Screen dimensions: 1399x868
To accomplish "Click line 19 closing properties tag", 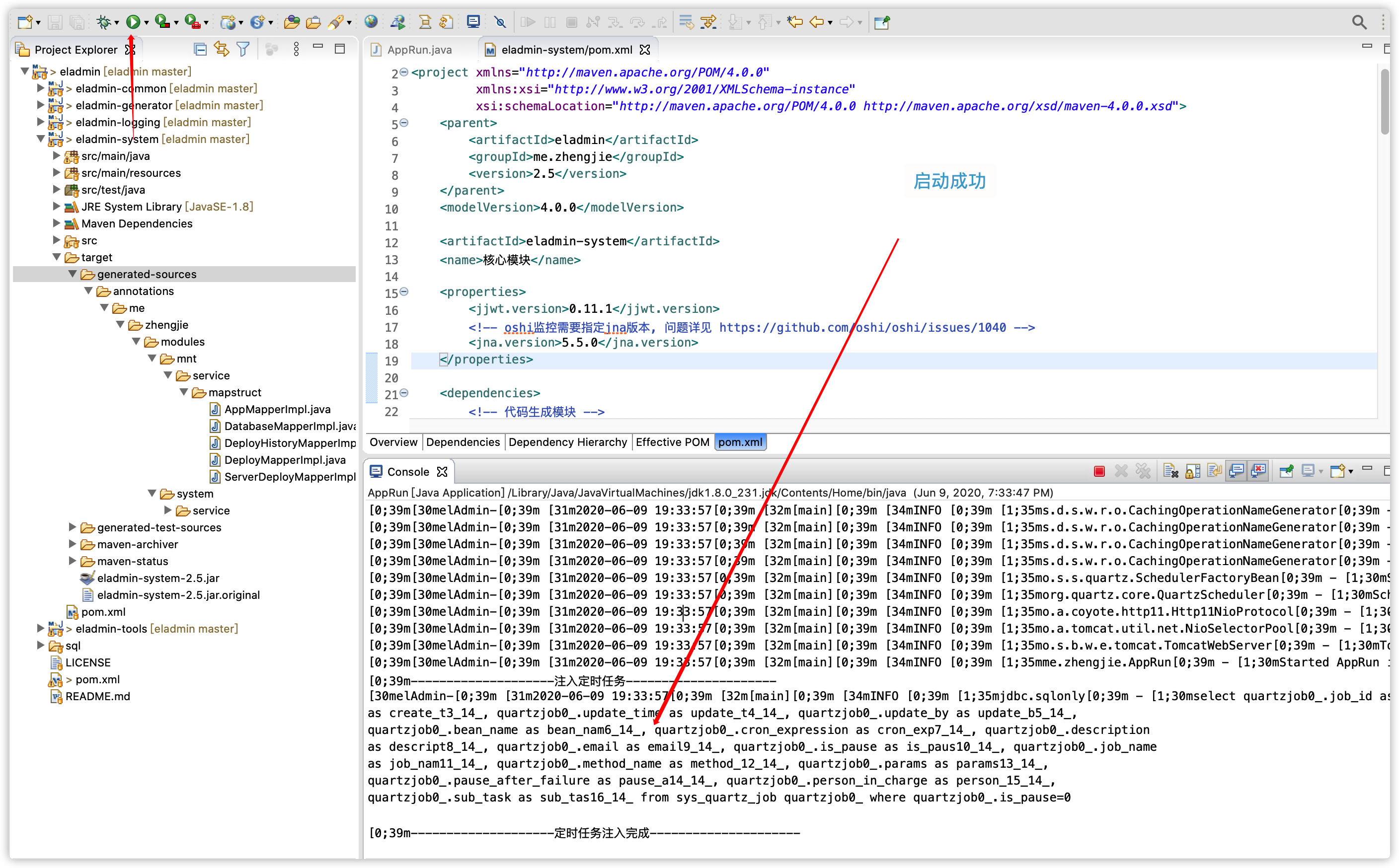I will pos(486,360).
